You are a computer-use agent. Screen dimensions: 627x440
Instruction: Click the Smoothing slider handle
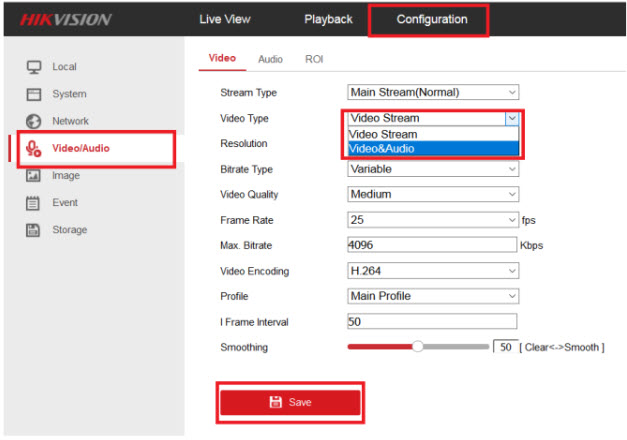418,347
